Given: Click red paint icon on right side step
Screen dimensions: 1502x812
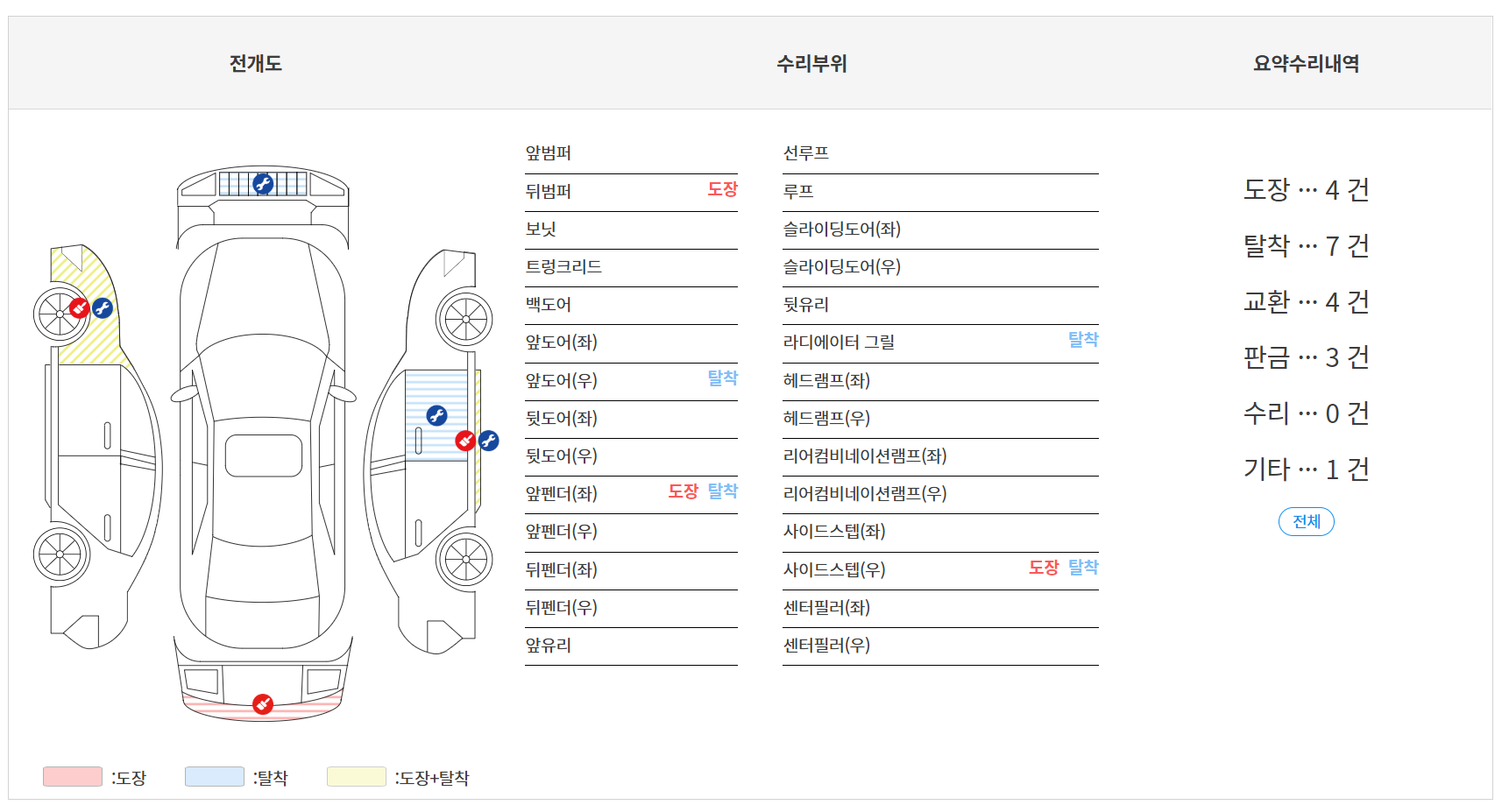Looking at the screenshot, I should coord(465,441).
